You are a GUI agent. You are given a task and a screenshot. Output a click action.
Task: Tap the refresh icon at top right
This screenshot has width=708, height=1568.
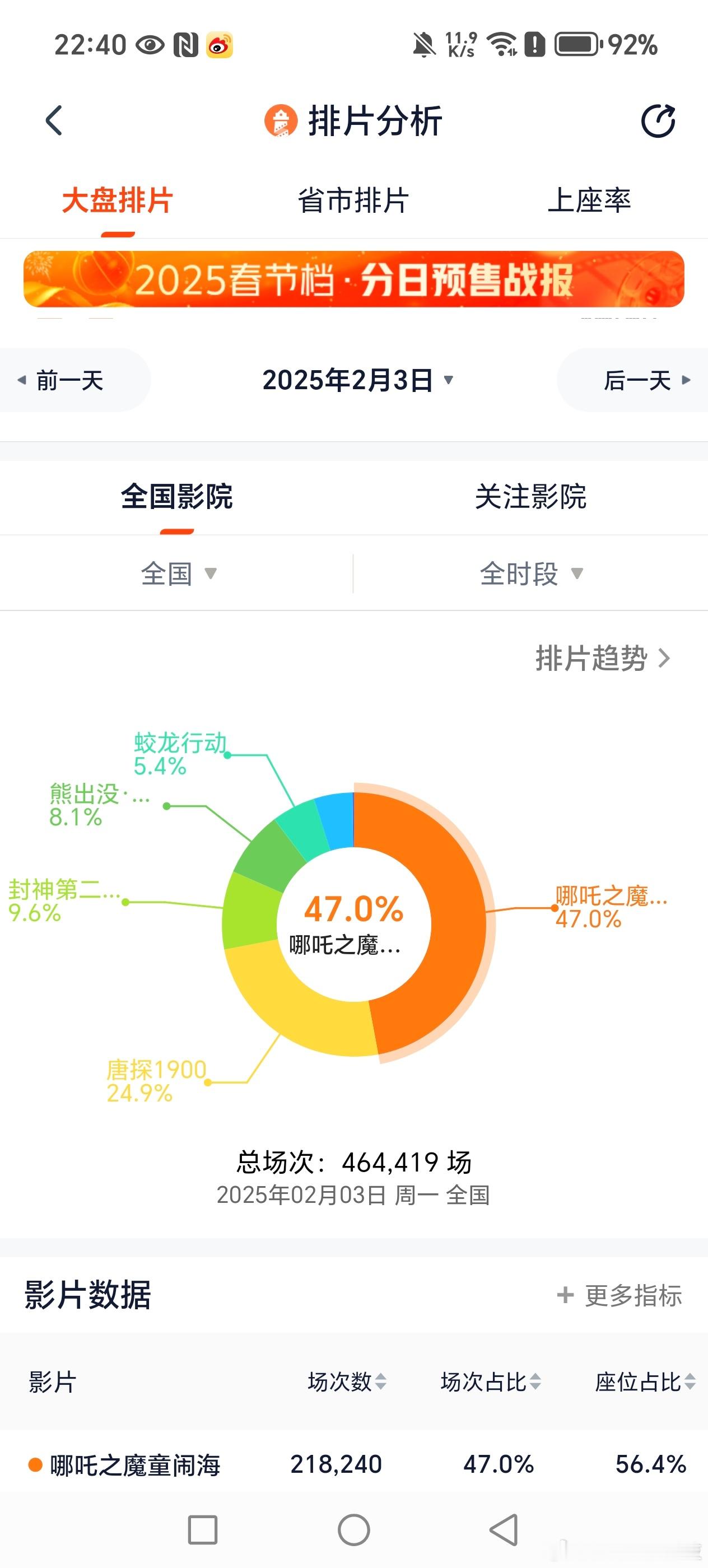658,120
